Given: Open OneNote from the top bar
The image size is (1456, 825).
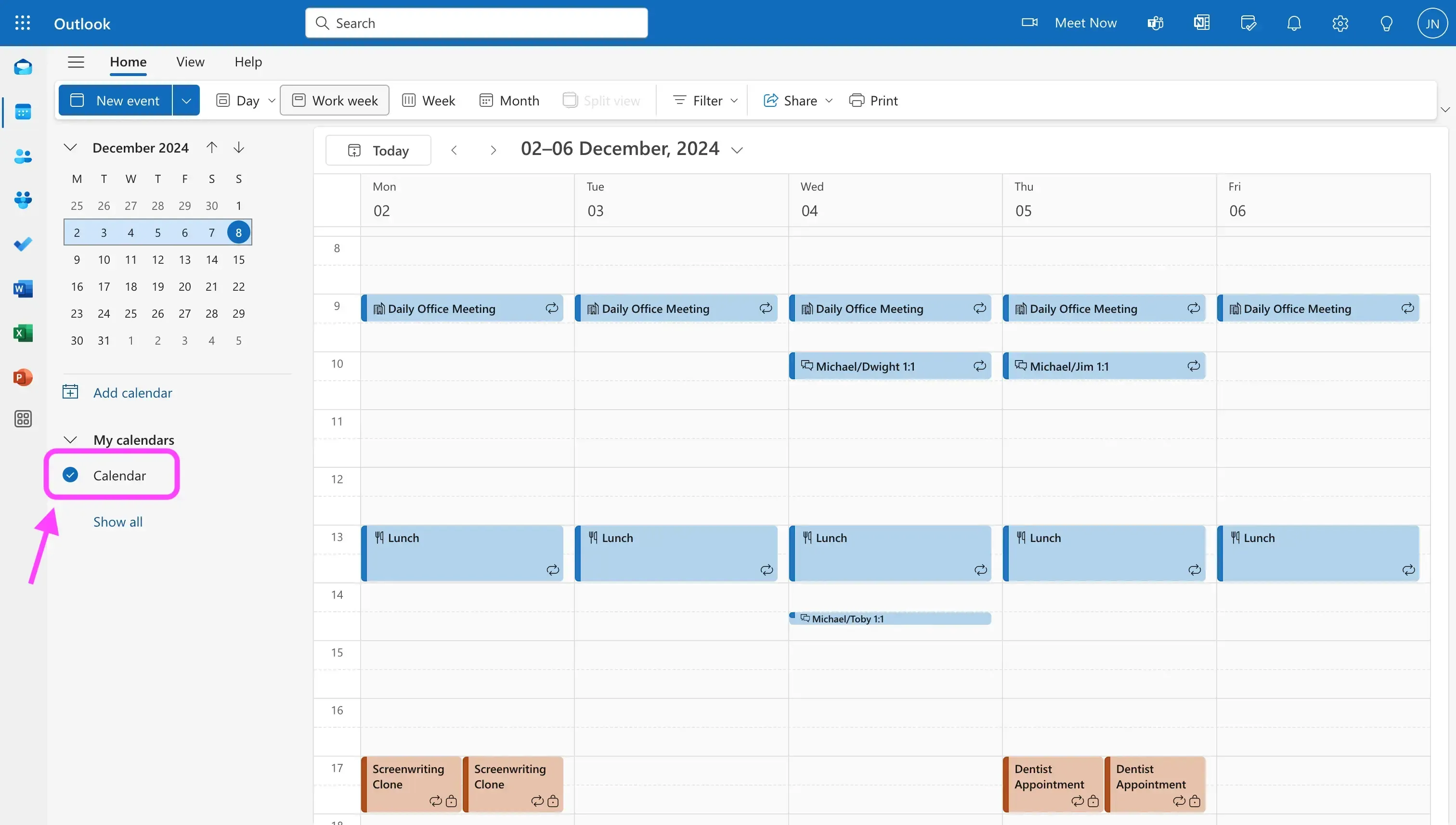Looking at the screenshot, I should pyautogui.click(x=1201, y=23).
